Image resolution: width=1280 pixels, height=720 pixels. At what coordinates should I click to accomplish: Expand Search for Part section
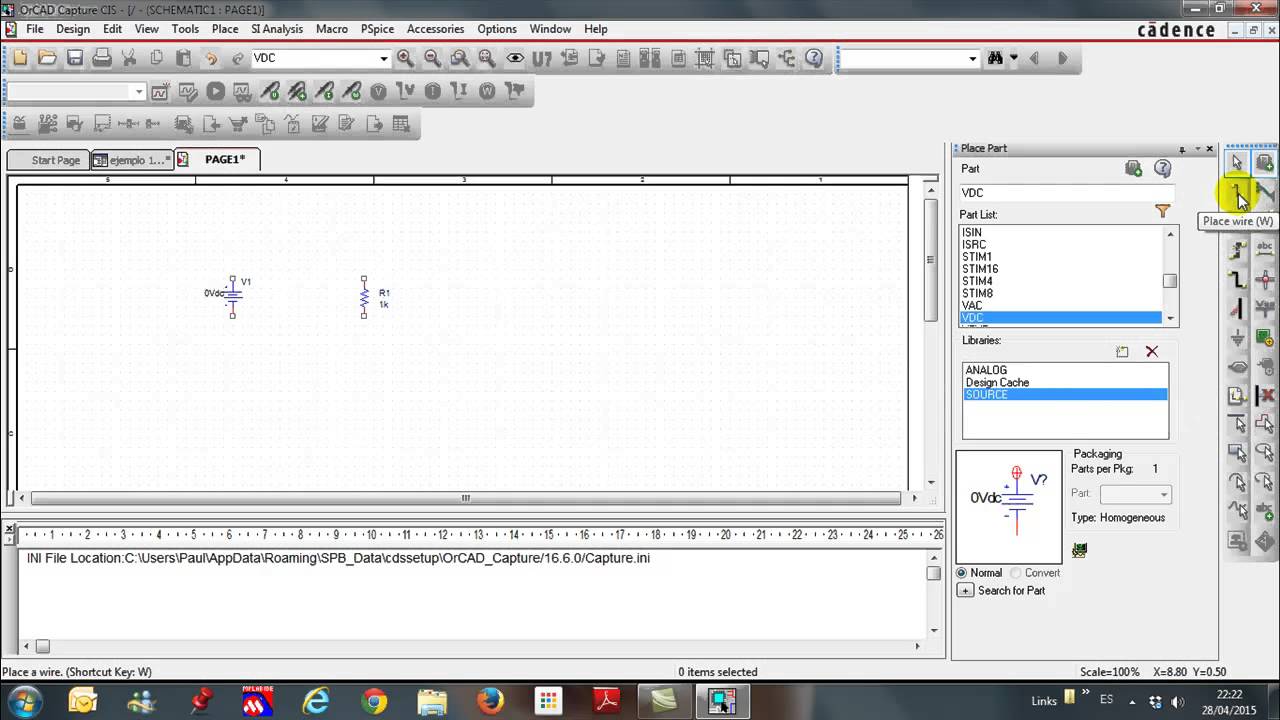(965, 591)
